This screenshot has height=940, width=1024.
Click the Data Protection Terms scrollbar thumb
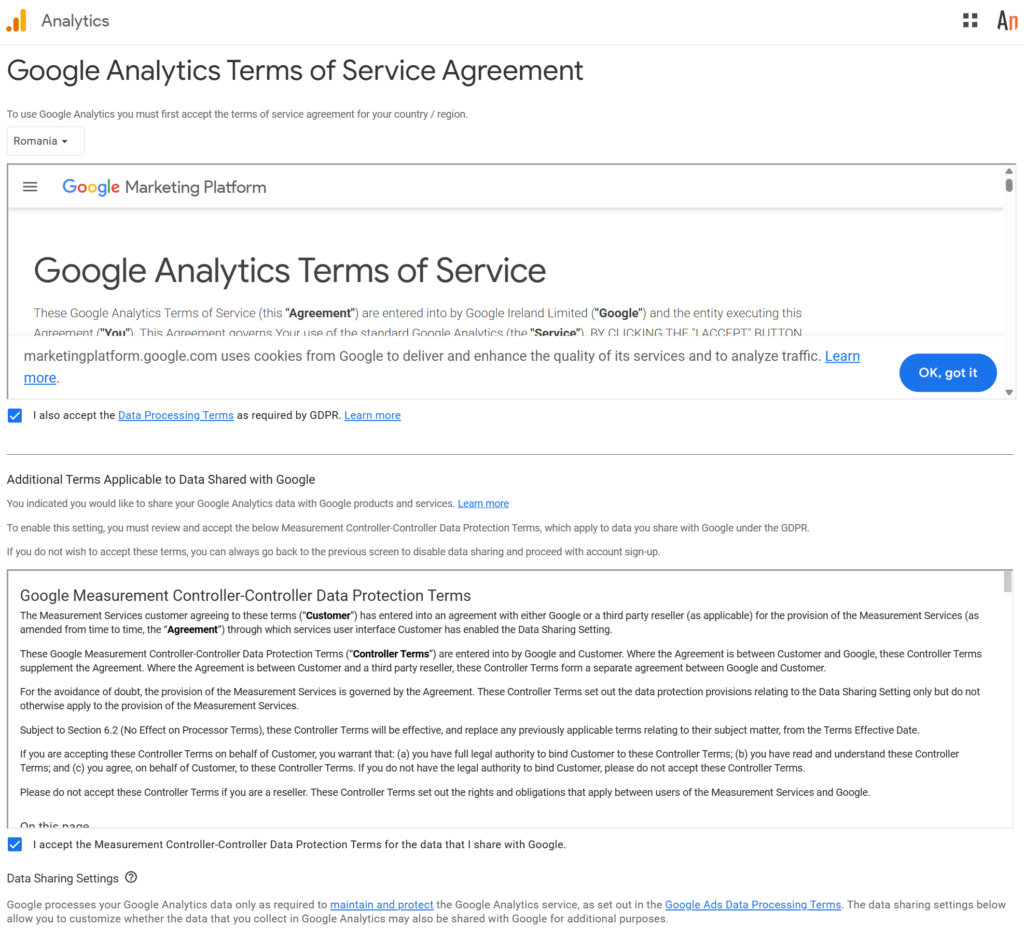click(1008, 582)
